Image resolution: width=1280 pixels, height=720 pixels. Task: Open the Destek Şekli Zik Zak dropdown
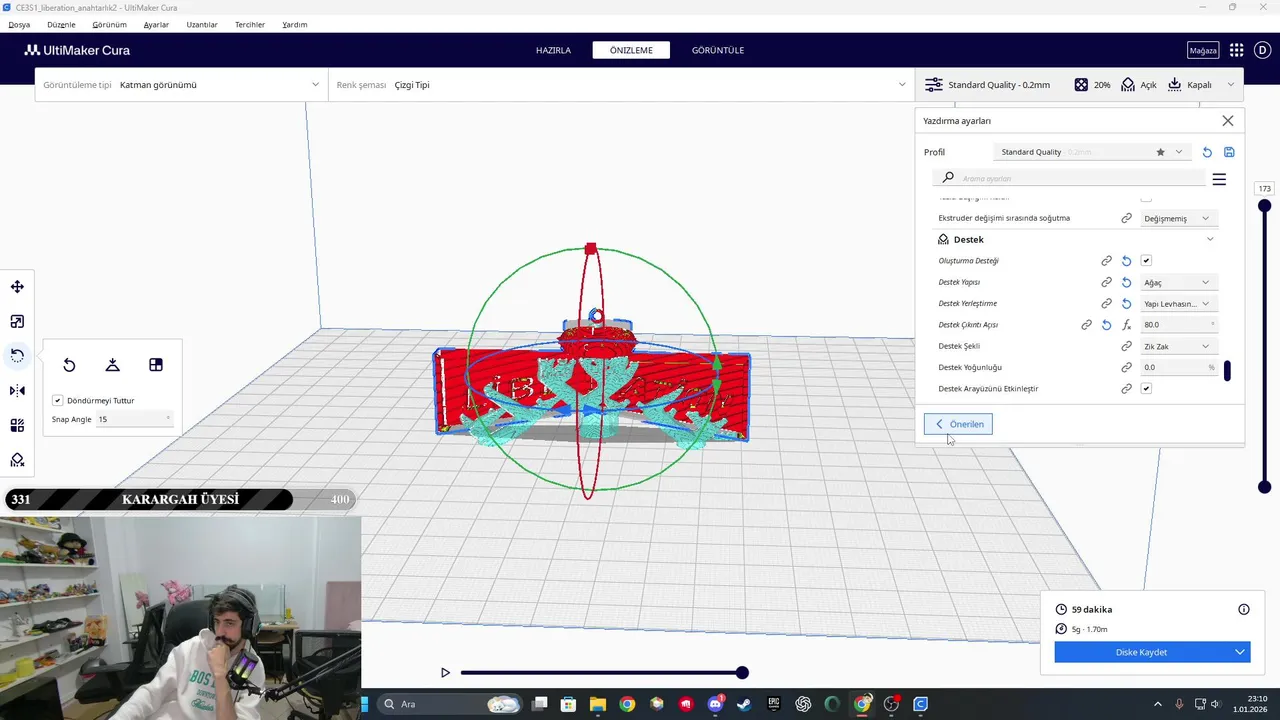[x=1179, y=346]
